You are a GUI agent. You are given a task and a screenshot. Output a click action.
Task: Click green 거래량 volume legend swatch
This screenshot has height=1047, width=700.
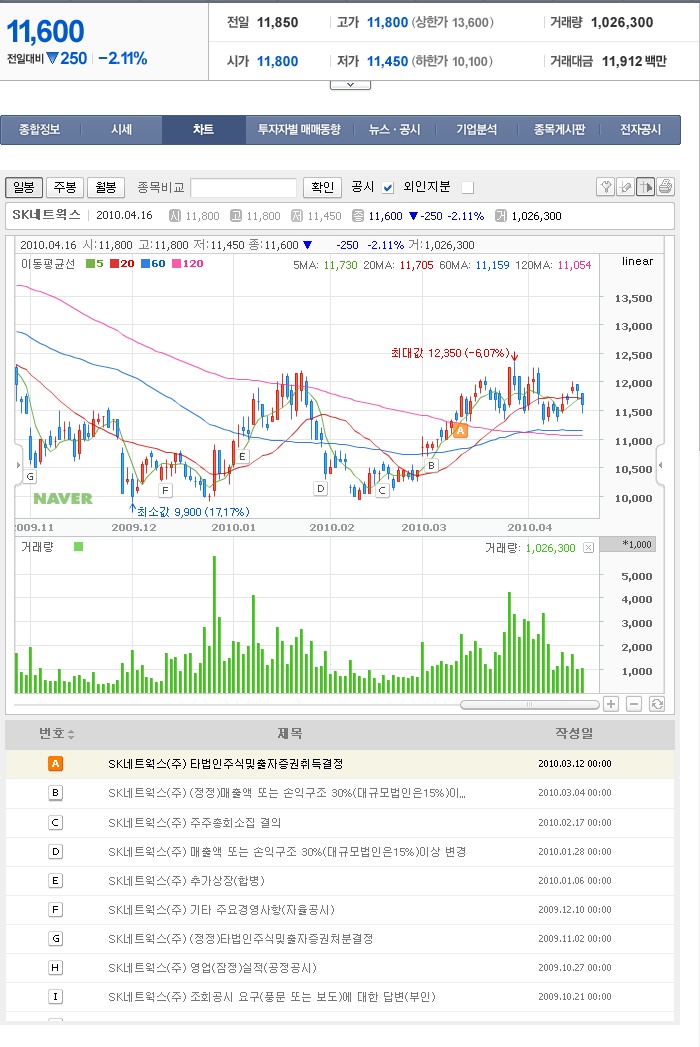click(x=78, y=547)
